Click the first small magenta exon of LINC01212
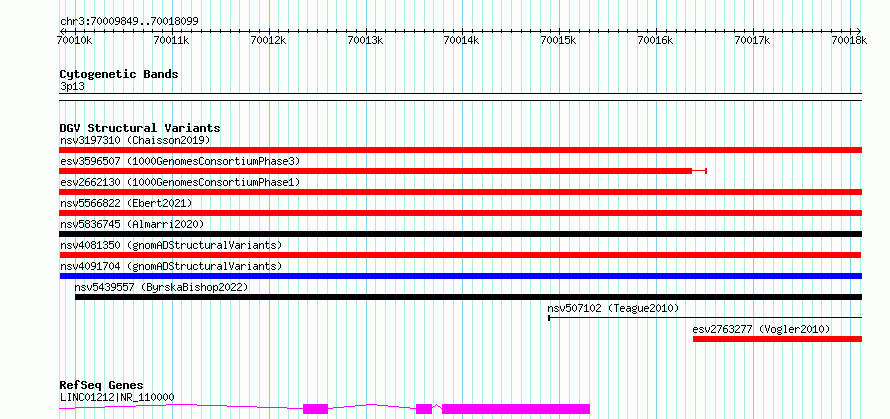 point(316,409)
